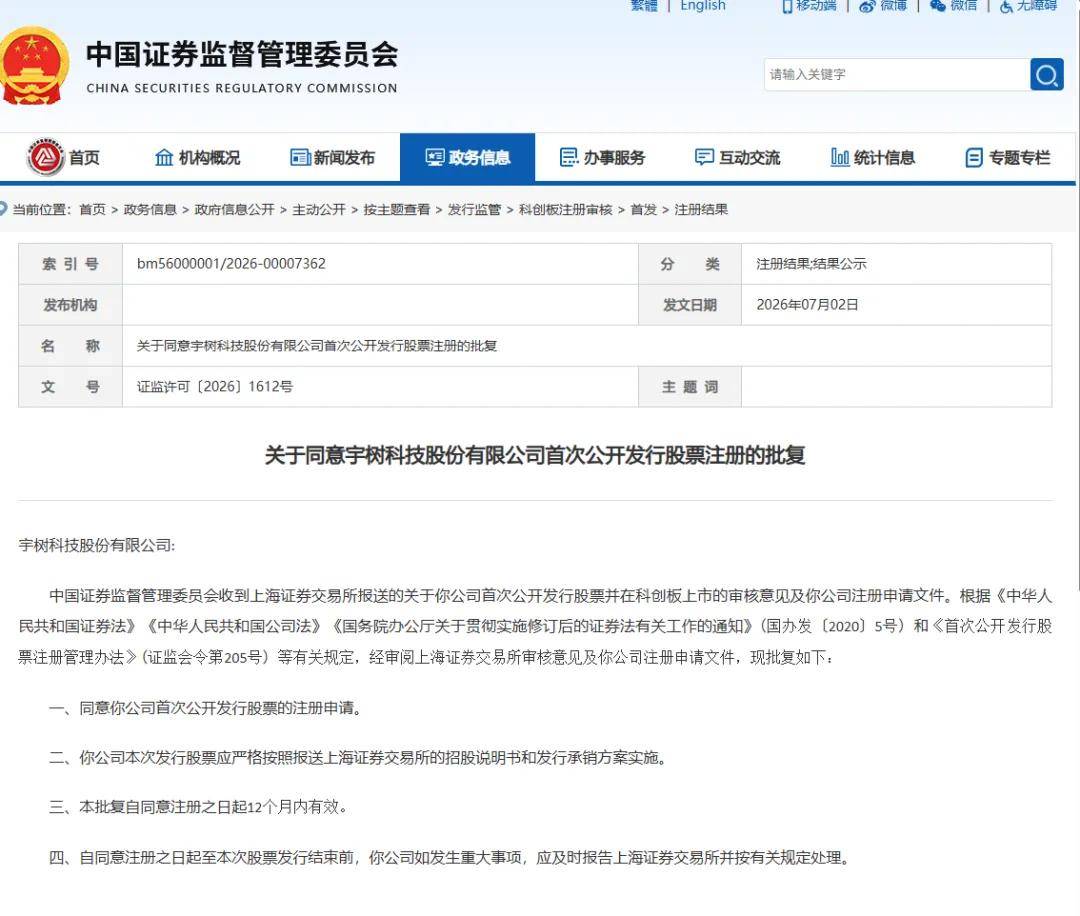Open the Weibo icon link
The image size is (1080, 916).
(x=867, y=6)
